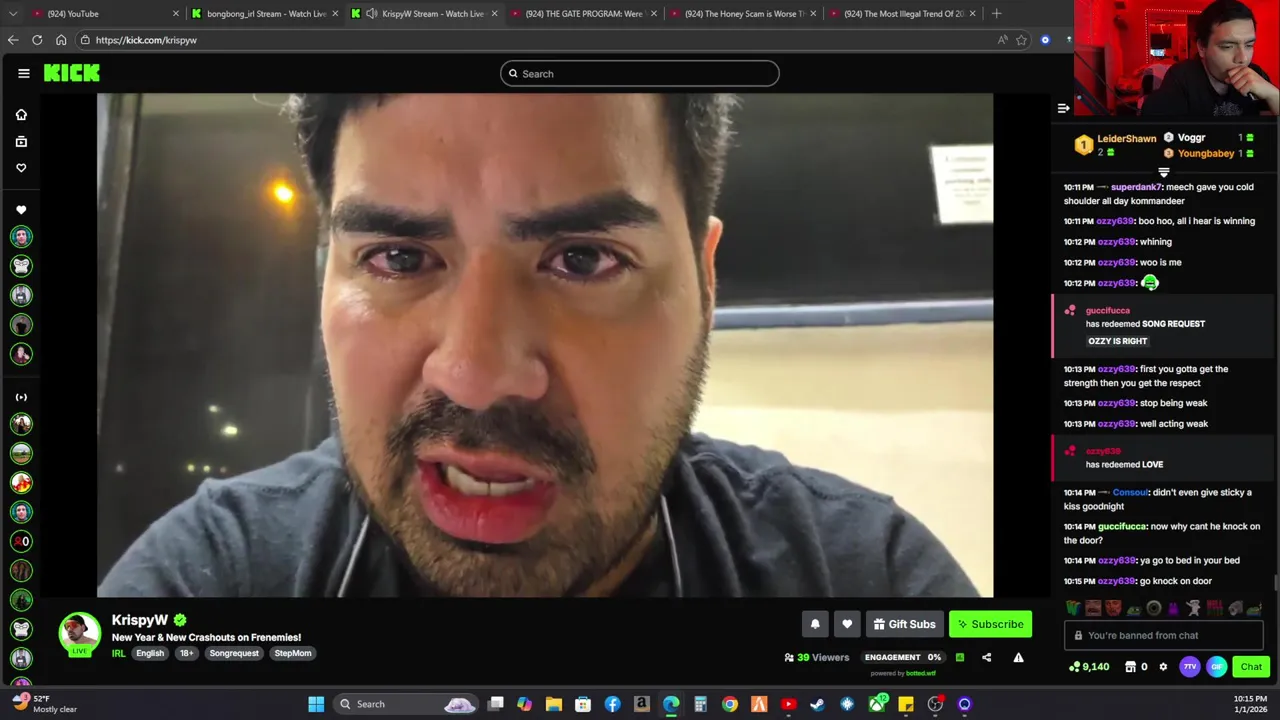Open Windows taskbar Search

pyautogui.click(x=406, y=704)
